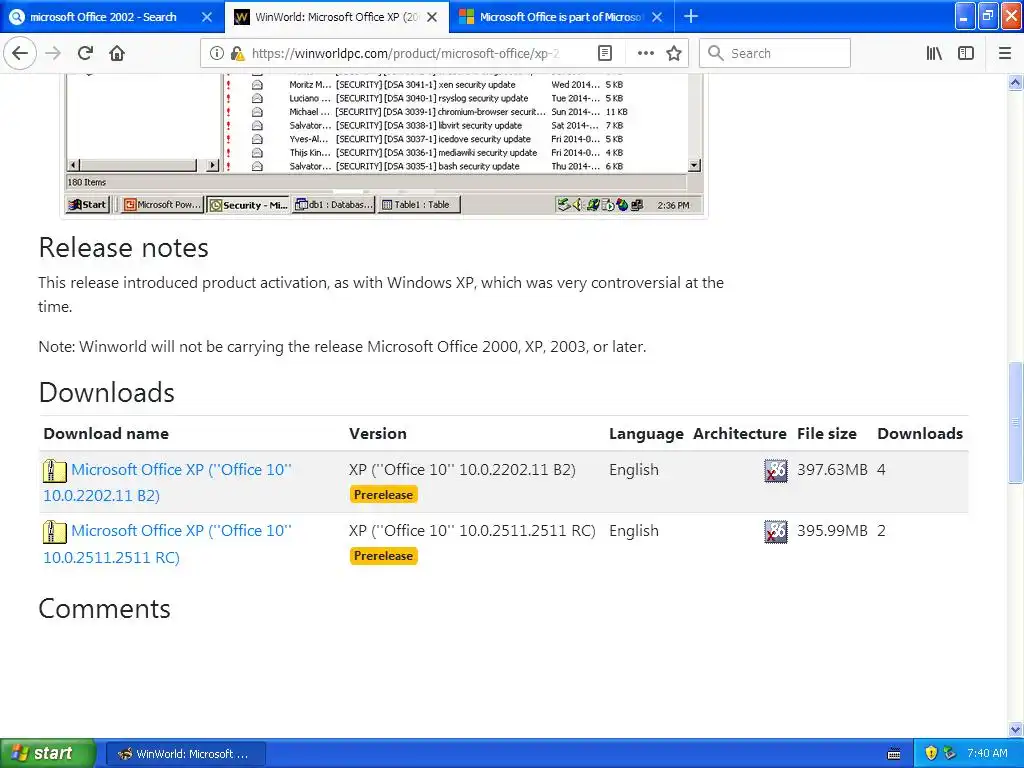This screenshot has width=1024, height=768.
Task: Go back to the previous page
Action: 20,53
